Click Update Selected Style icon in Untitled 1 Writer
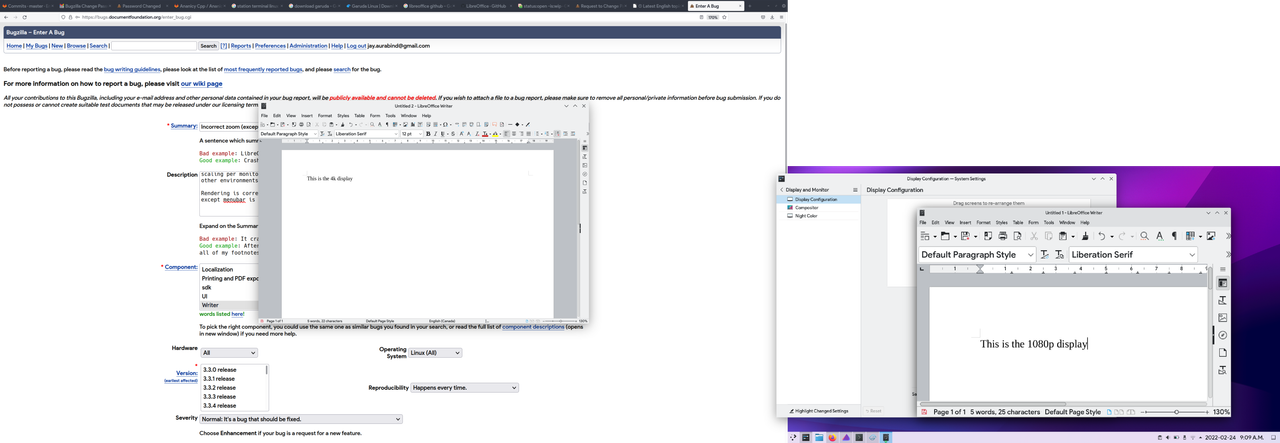1280x443 pixels. (1044, 254)
